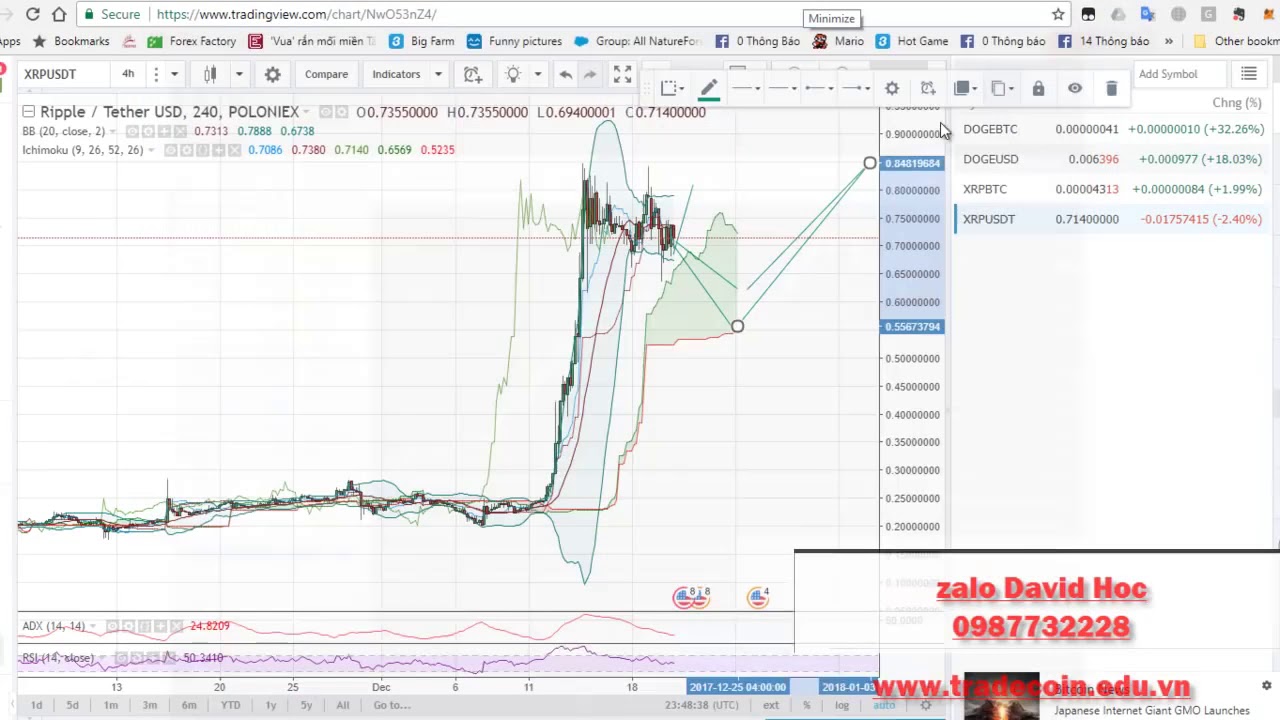Viewport: 1280px width, 720px height.
Task: Select XRPUSDT row in the watchlist
Action: (1112, 219)
